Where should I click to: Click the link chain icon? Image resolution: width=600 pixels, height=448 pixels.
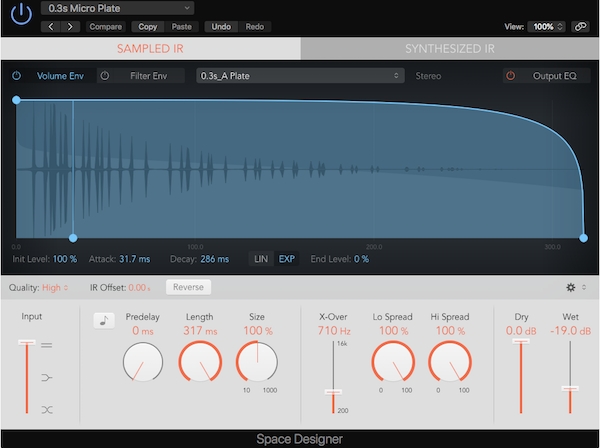tap(580, 26)
